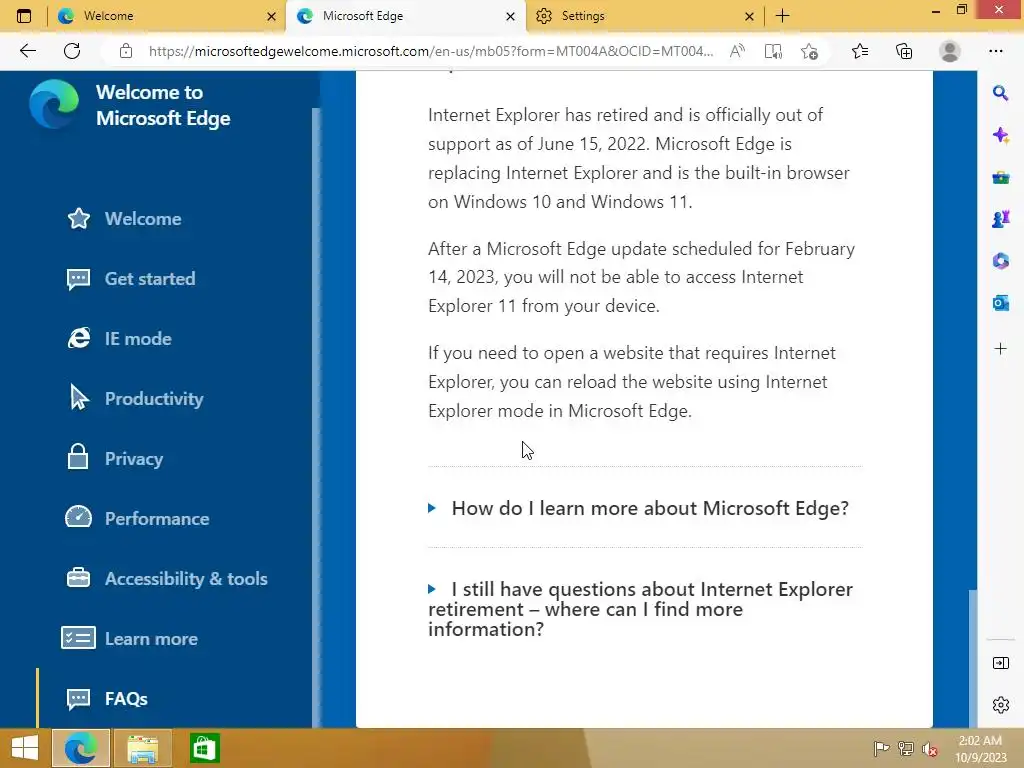The height and width of the screenshot is (768, 1024).
Task: Switch to the Welcome tab
Action: tap(165, 16)
